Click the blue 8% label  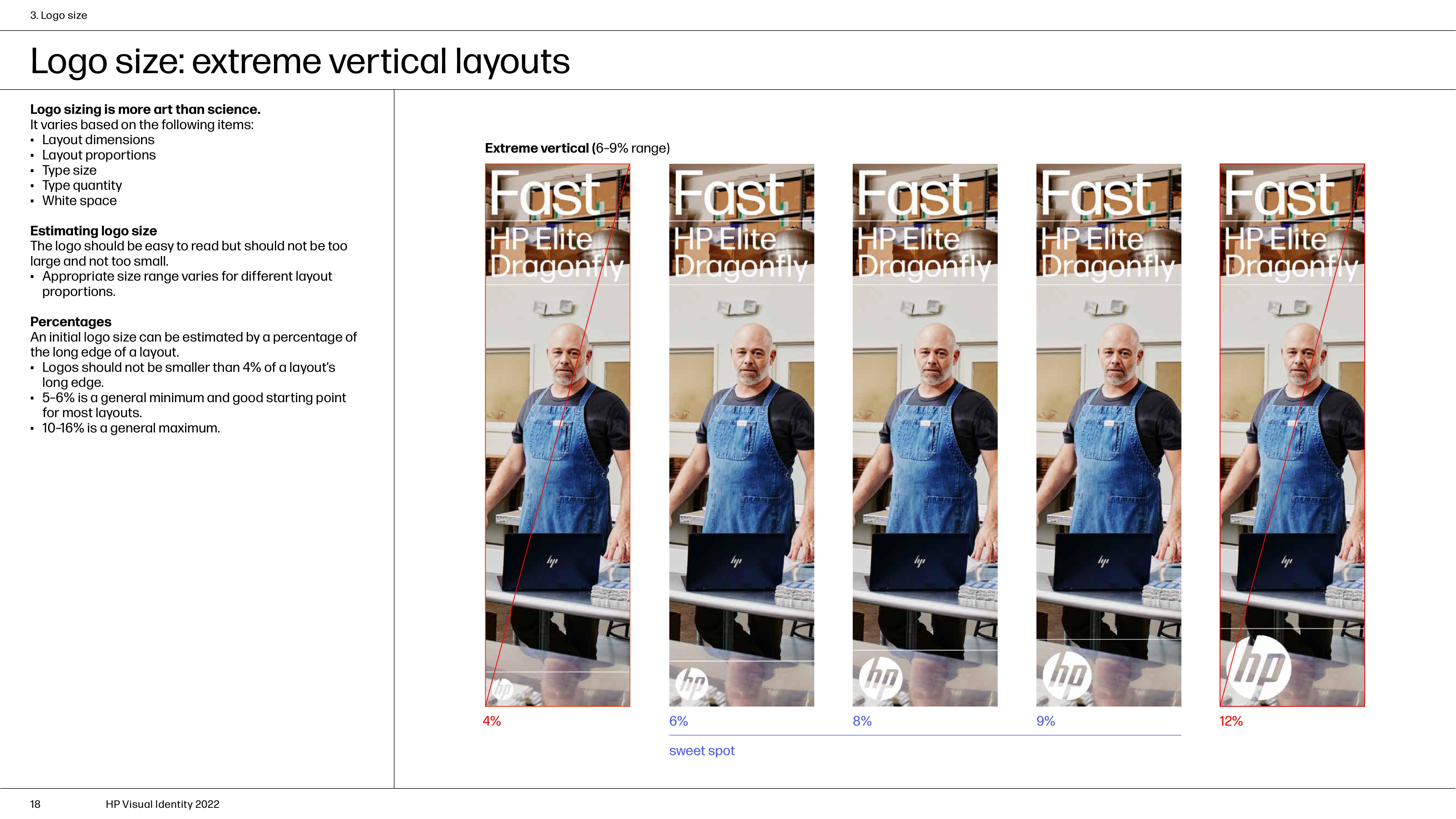862,721
